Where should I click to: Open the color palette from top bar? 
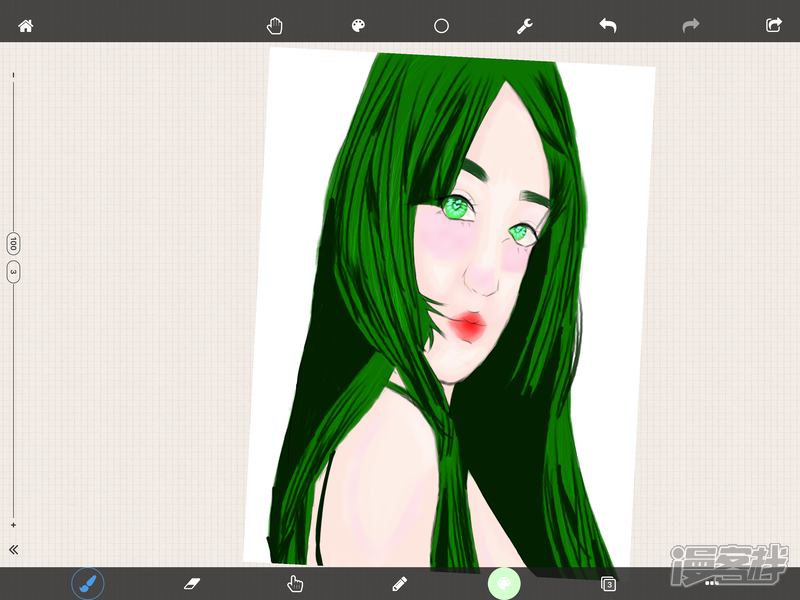(x=358, y=26)
